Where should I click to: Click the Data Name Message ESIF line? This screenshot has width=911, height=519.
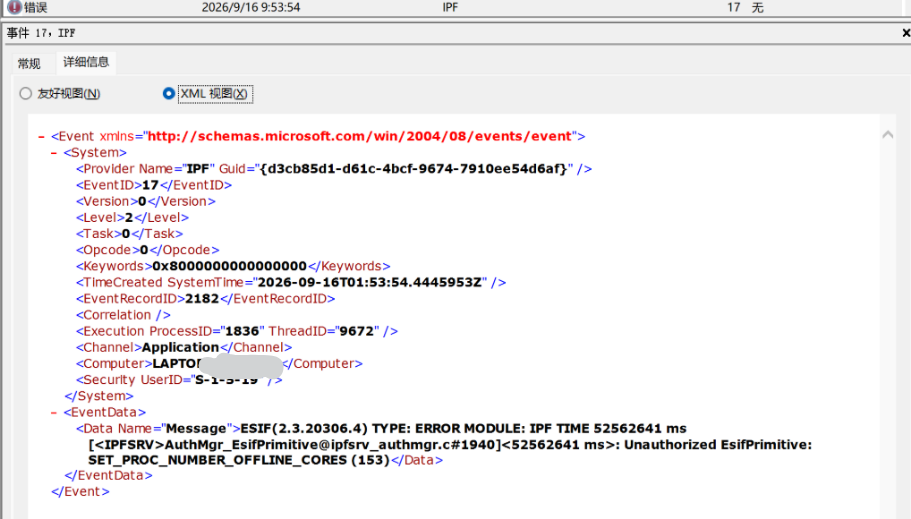click(x=381, y=429)
